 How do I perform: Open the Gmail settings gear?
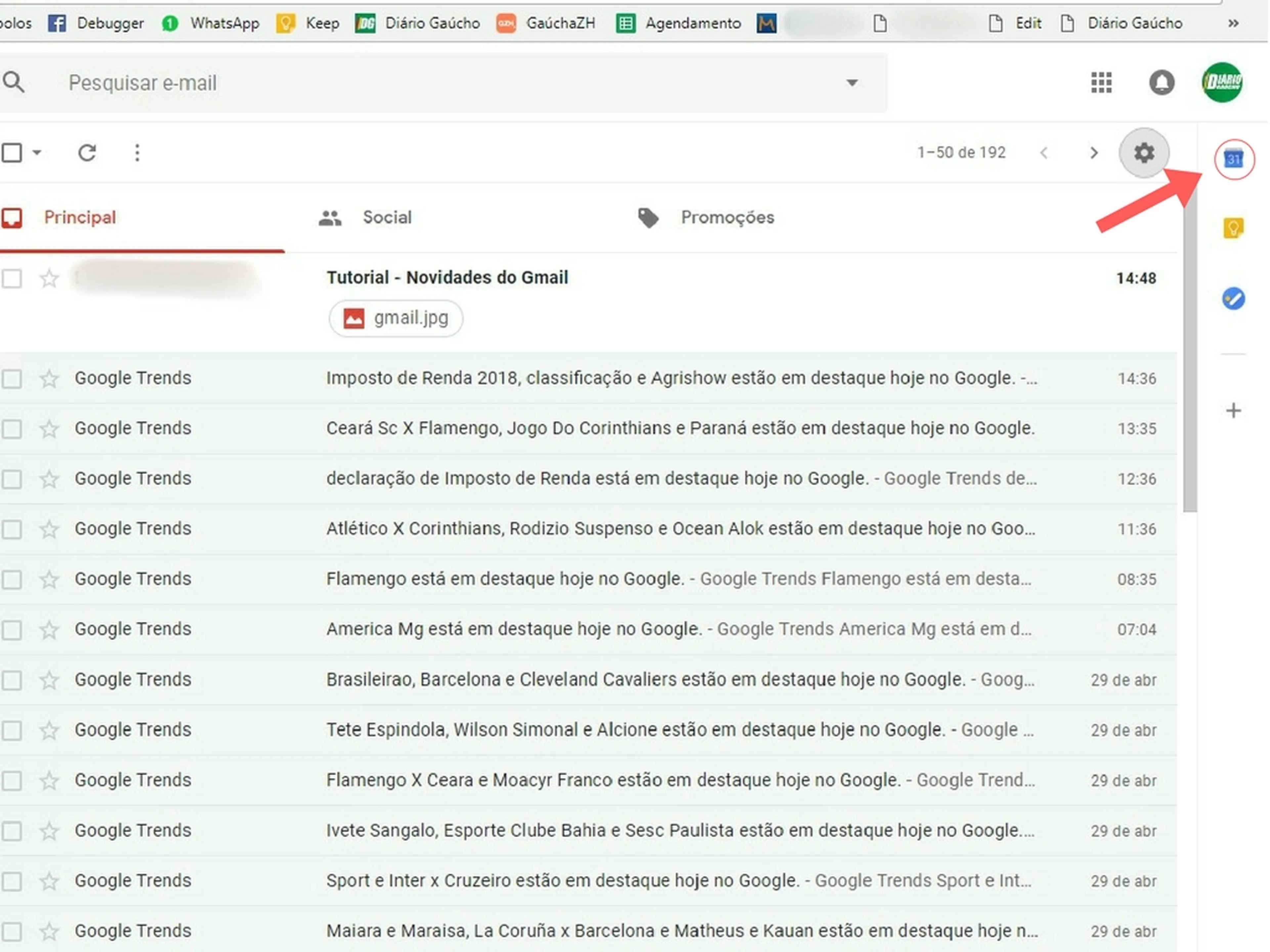[1144, 153]
